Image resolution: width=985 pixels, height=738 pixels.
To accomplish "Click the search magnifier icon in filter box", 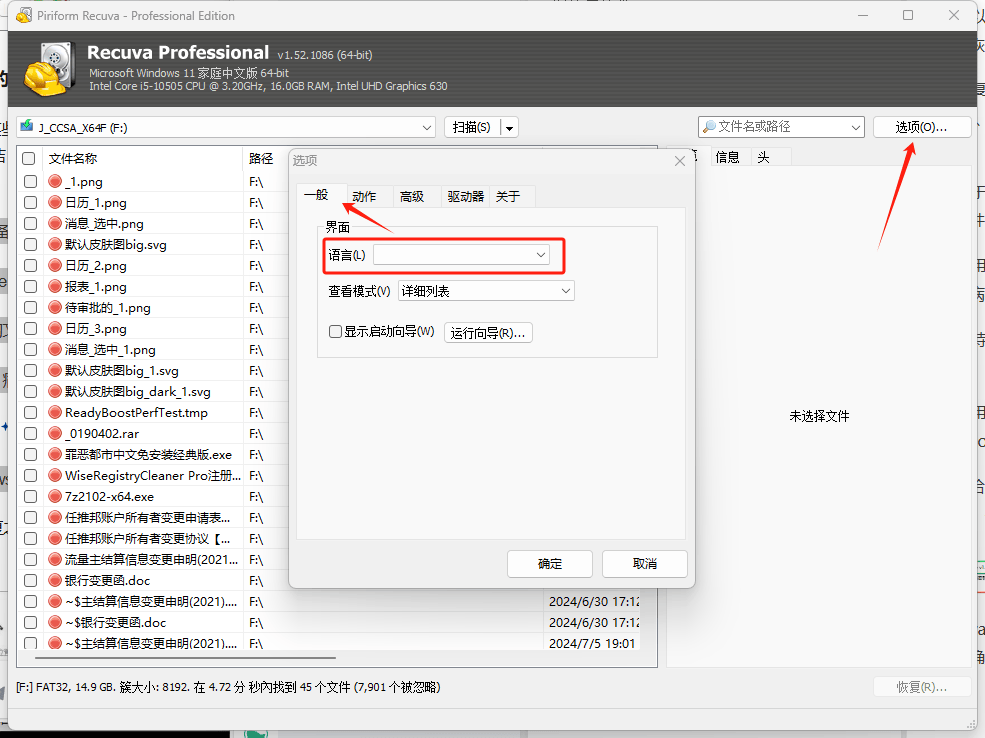I will click(709, 127).
